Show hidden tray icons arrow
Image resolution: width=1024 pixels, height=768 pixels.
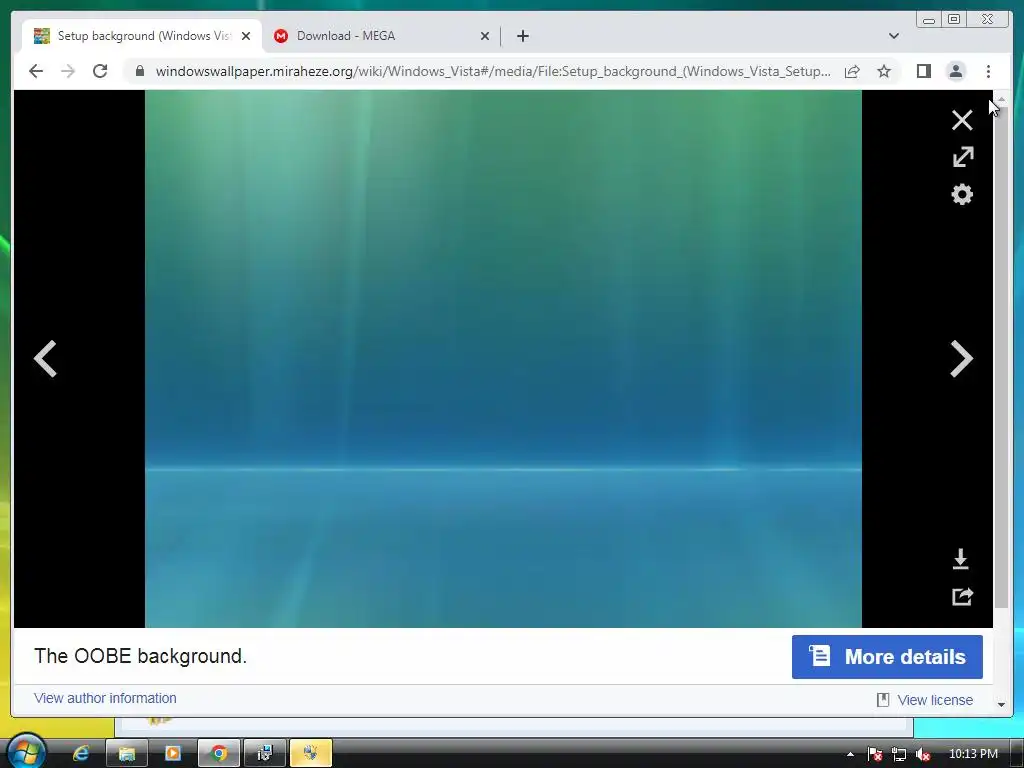pos(850,754)
